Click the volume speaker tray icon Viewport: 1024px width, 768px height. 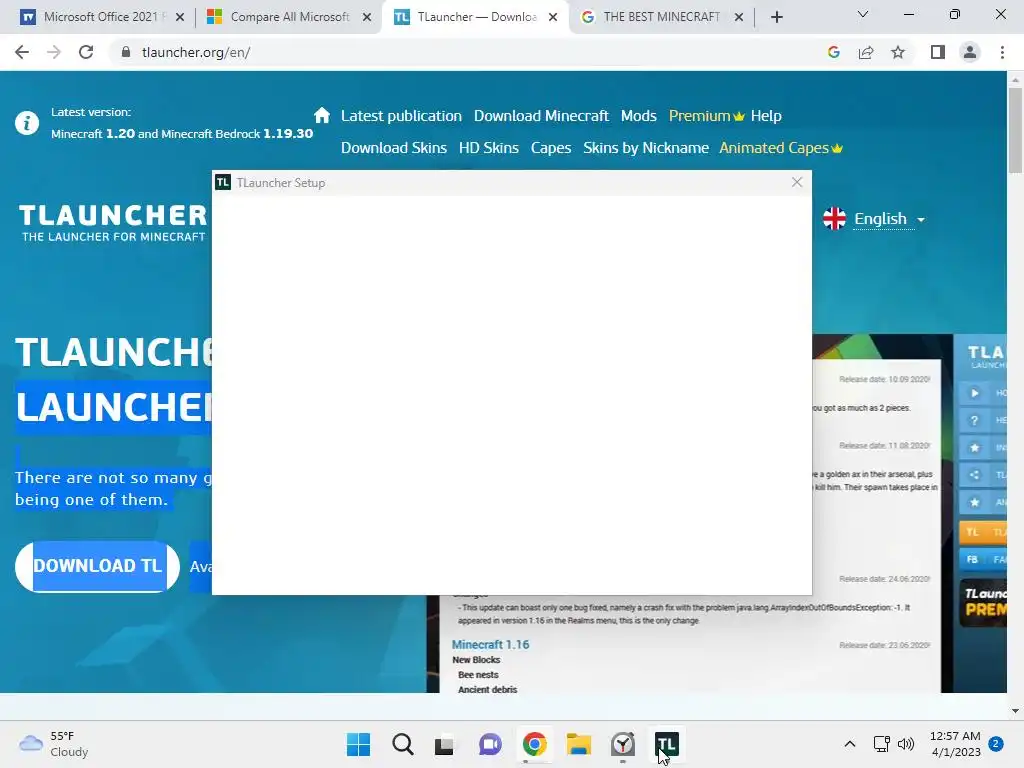click(906, 744)
